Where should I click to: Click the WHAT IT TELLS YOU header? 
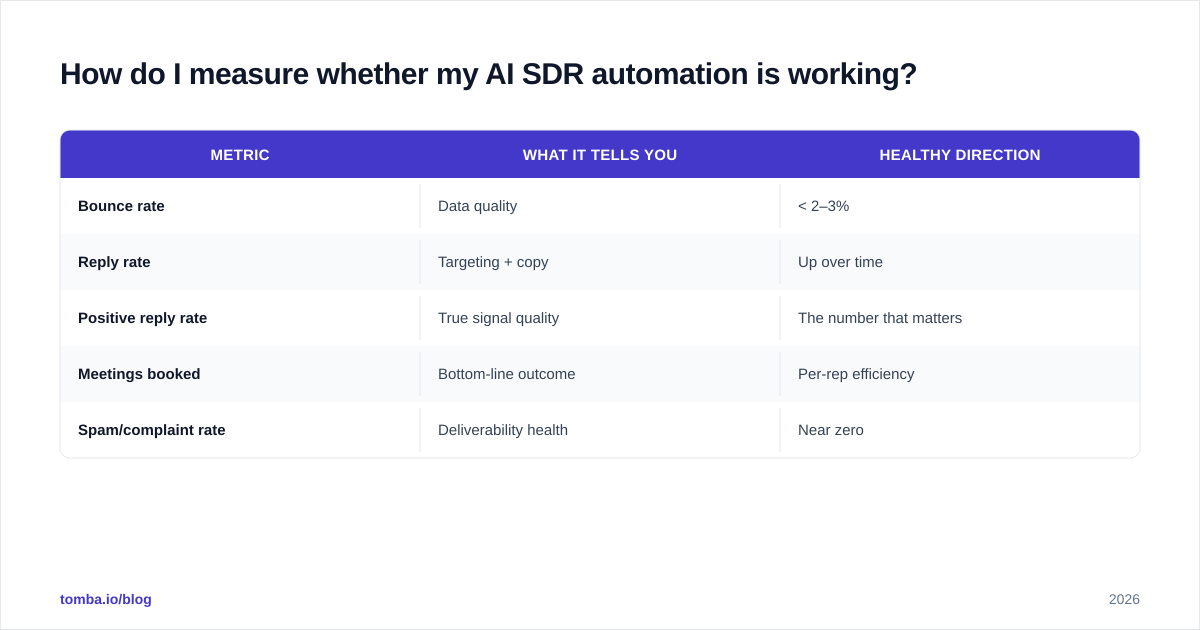[600, 155]
